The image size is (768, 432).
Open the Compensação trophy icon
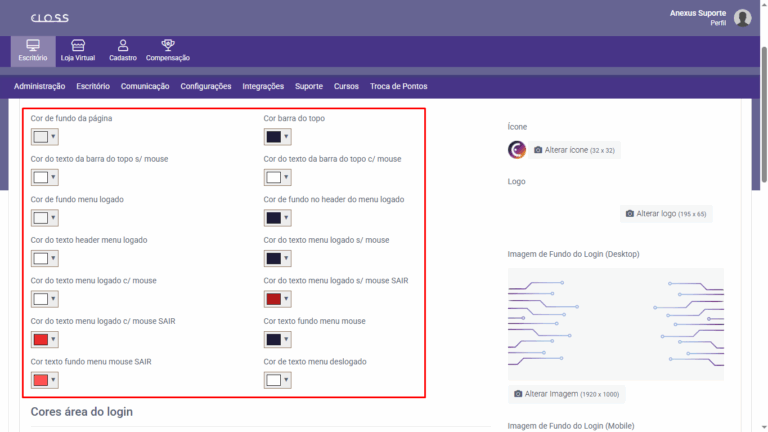click(167, 46)
